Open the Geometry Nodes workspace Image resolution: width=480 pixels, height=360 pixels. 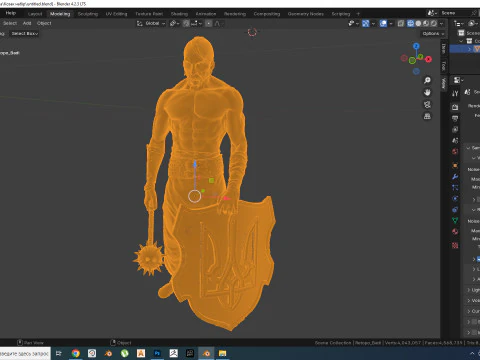[306, 14]
